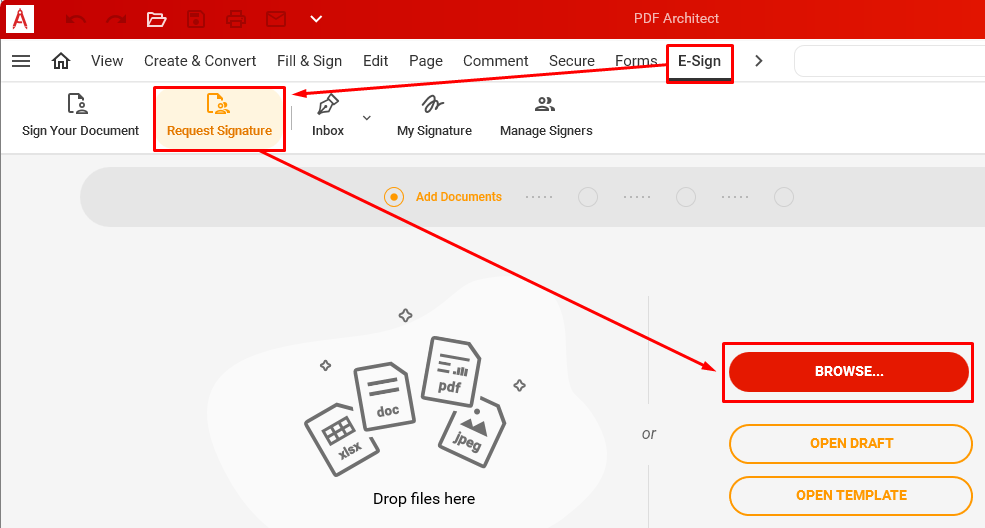Click Sign Your Document tool

point(80,117)
